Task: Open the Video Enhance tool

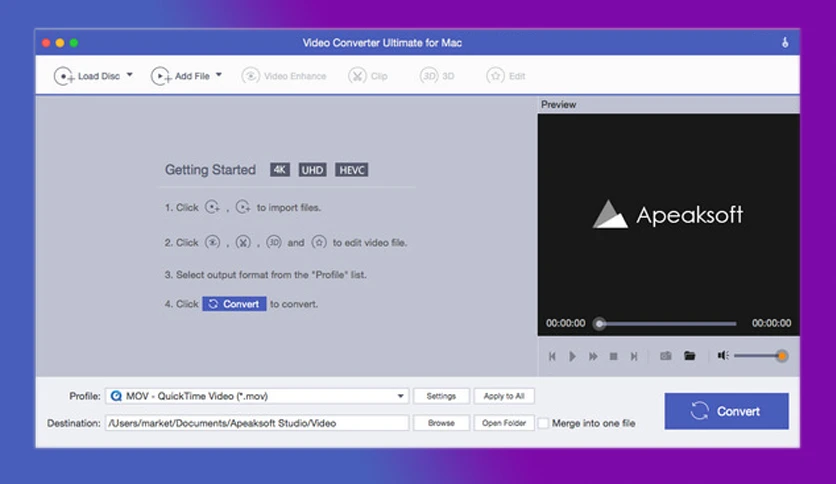Action: pos(284,76)
